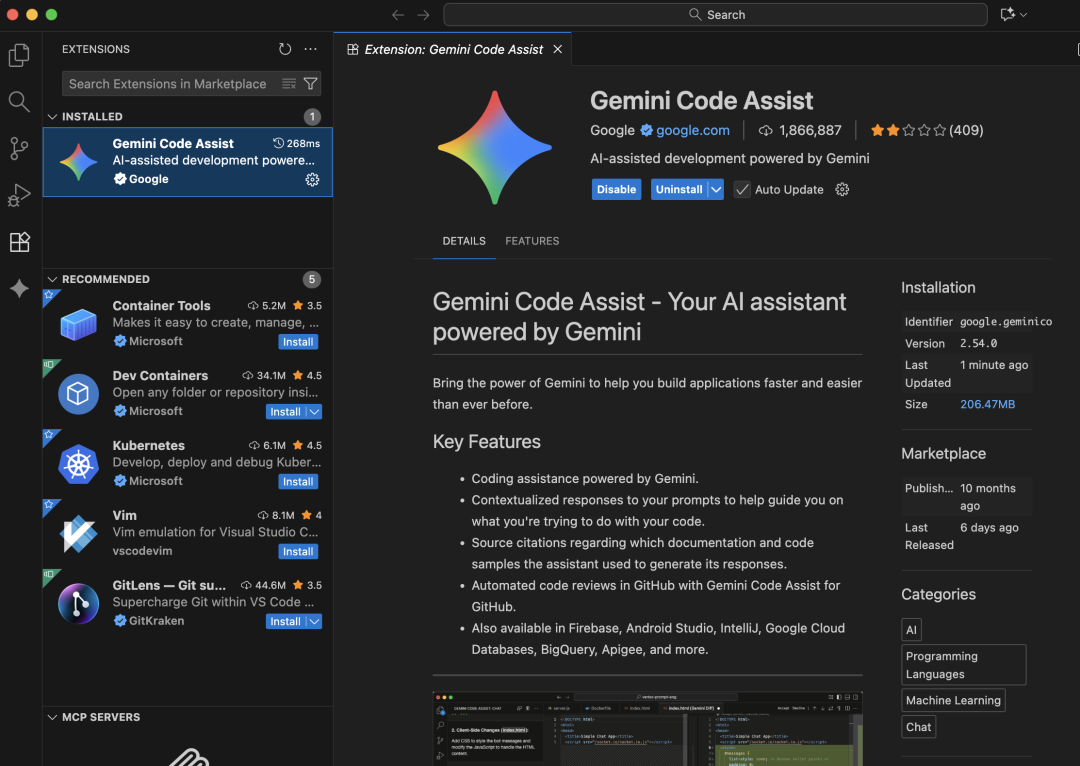Open the google.com publisher link
Image resolution: width=1080 pixels, height=766 pixels.
[692, 130]
